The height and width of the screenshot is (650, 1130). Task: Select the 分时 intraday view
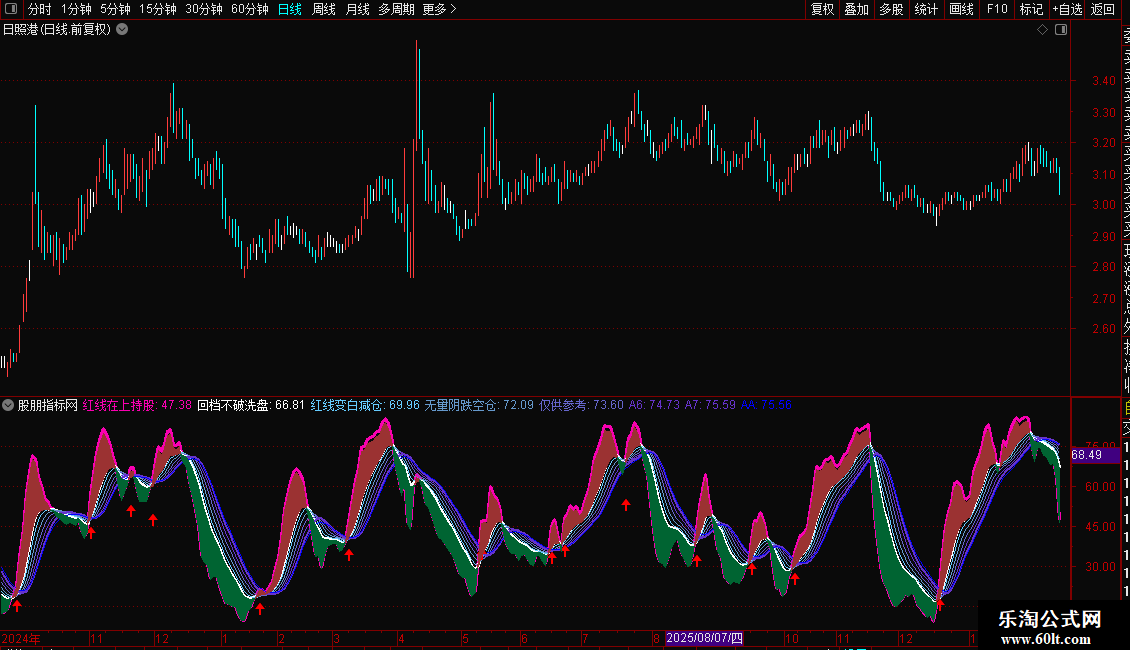pyautogui.click(x=40, y=9)
